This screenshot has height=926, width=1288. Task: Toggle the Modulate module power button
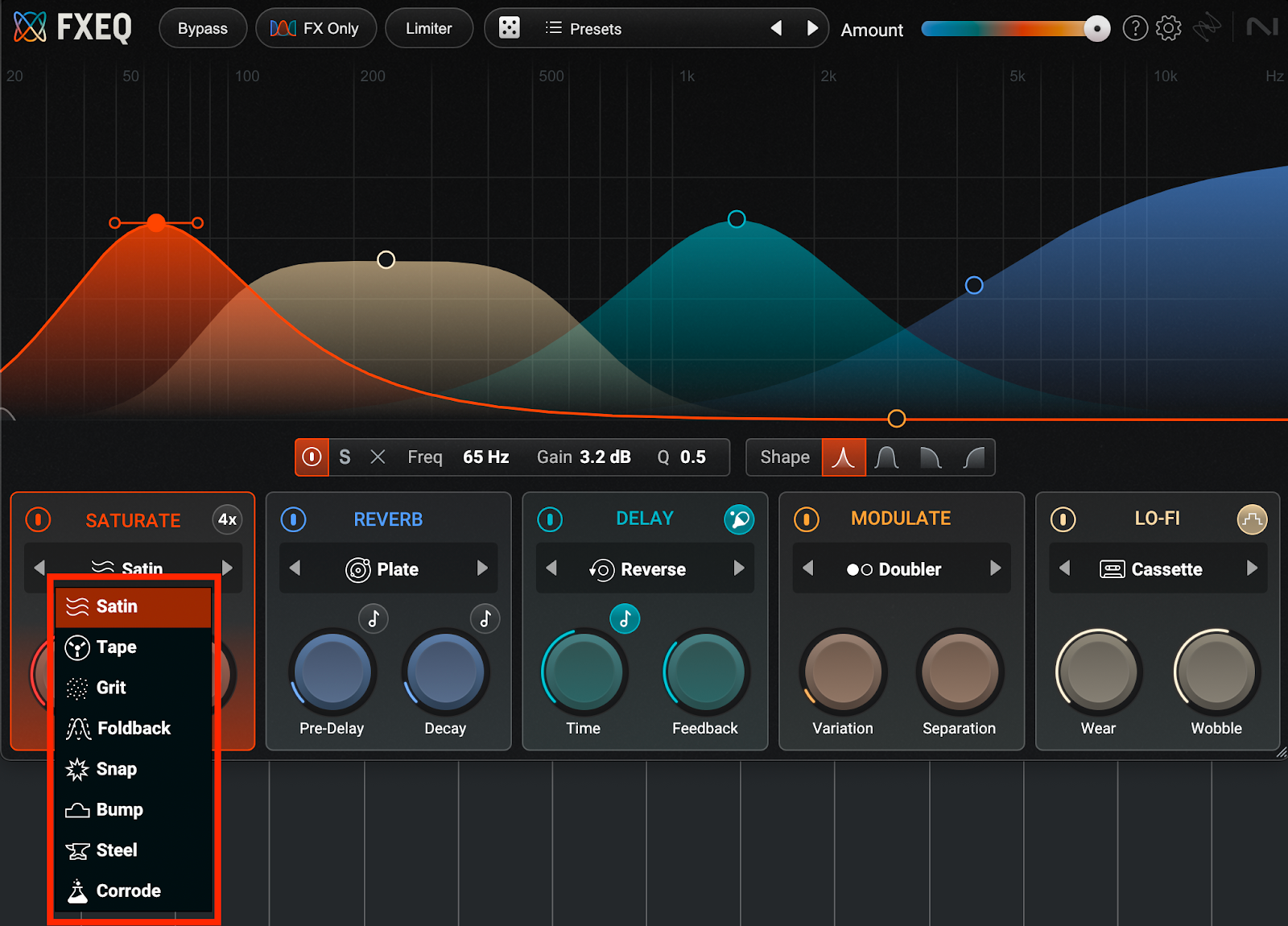point(807,519)
